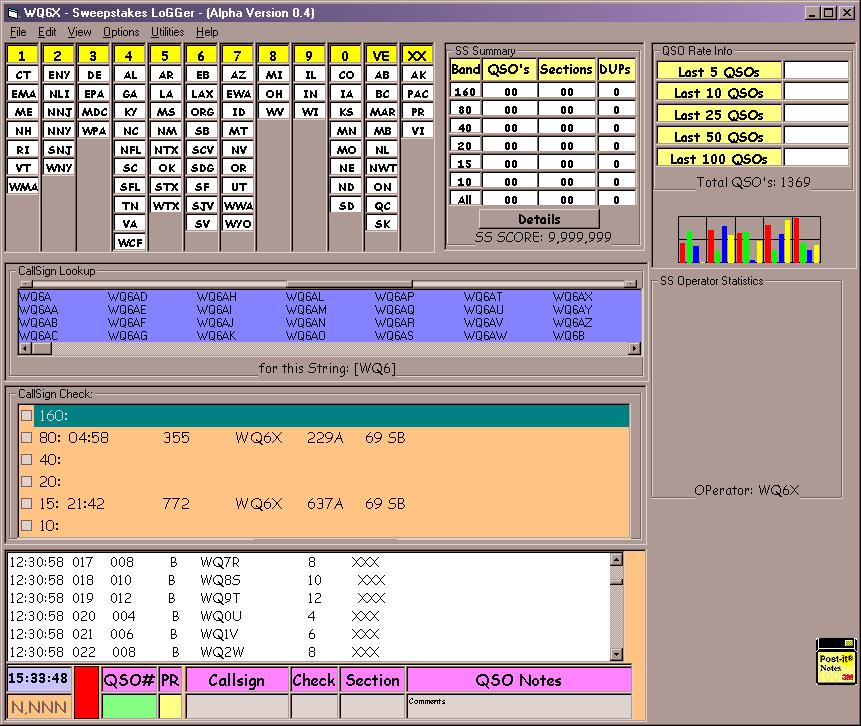Select the WMA section tile
The width and height of the screenshot is (861, 726).
(x=23, y=187)
